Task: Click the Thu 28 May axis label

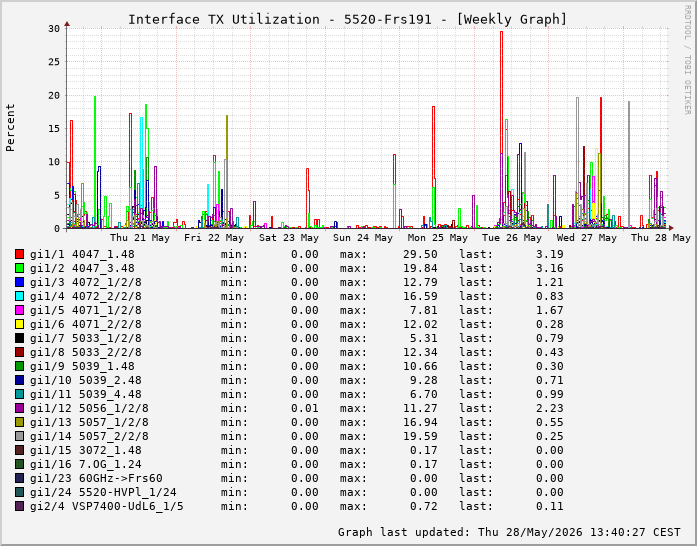Action: [x=661, y=238]
